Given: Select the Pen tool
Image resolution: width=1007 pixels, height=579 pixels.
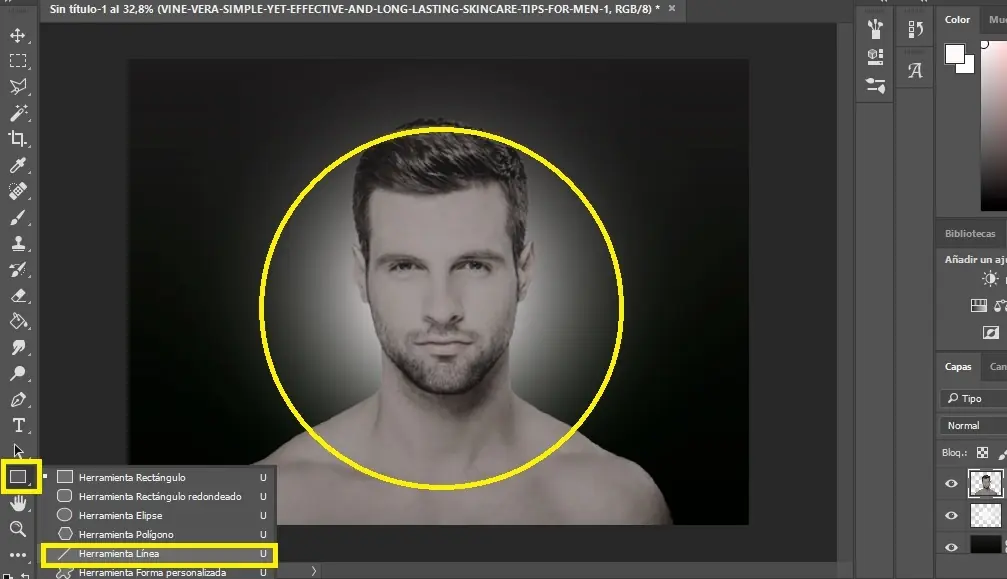Looking at the screenshot, I should click(x=18, y=400).
